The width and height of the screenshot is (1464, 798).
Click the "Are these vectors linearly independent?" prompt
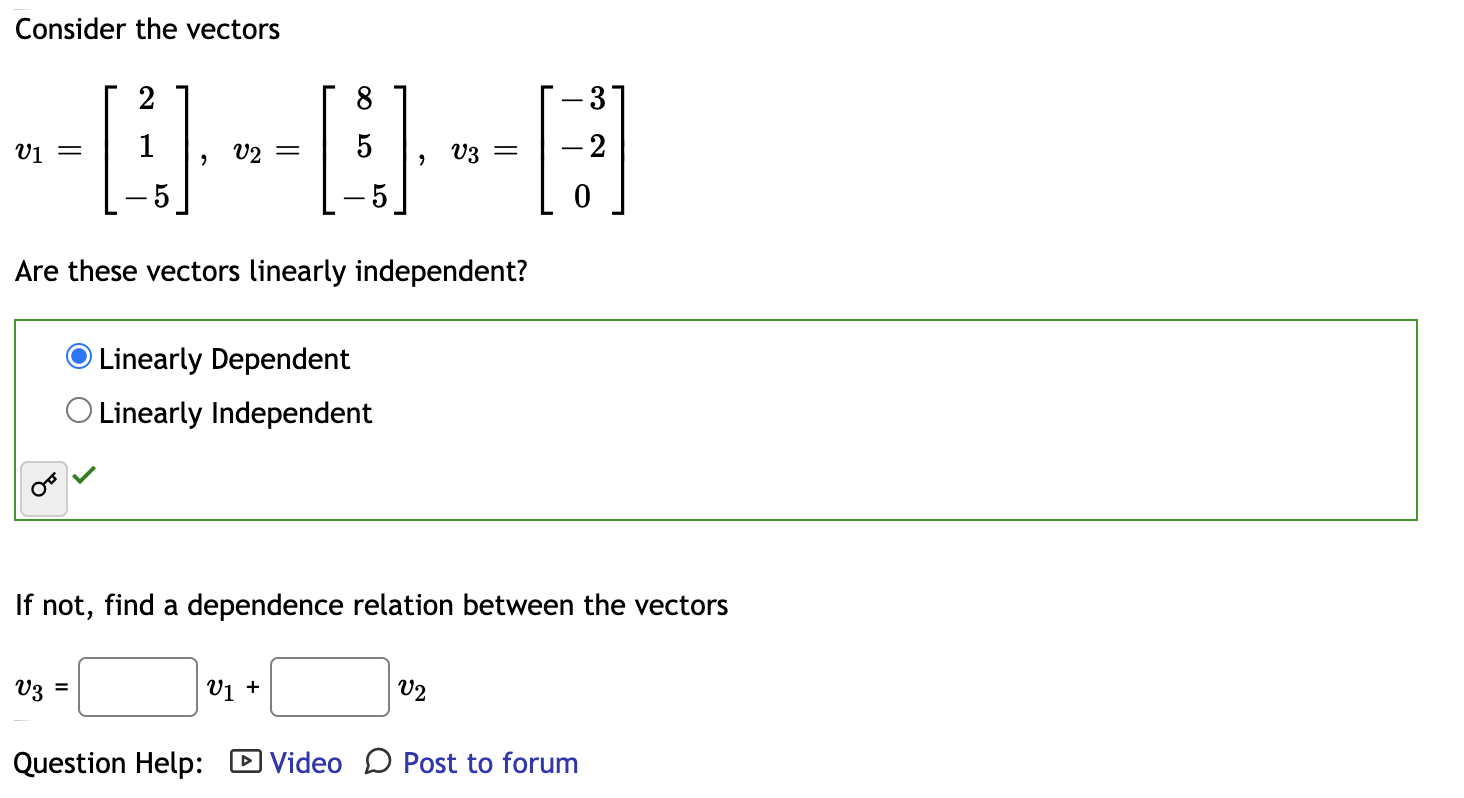(272, 271)
